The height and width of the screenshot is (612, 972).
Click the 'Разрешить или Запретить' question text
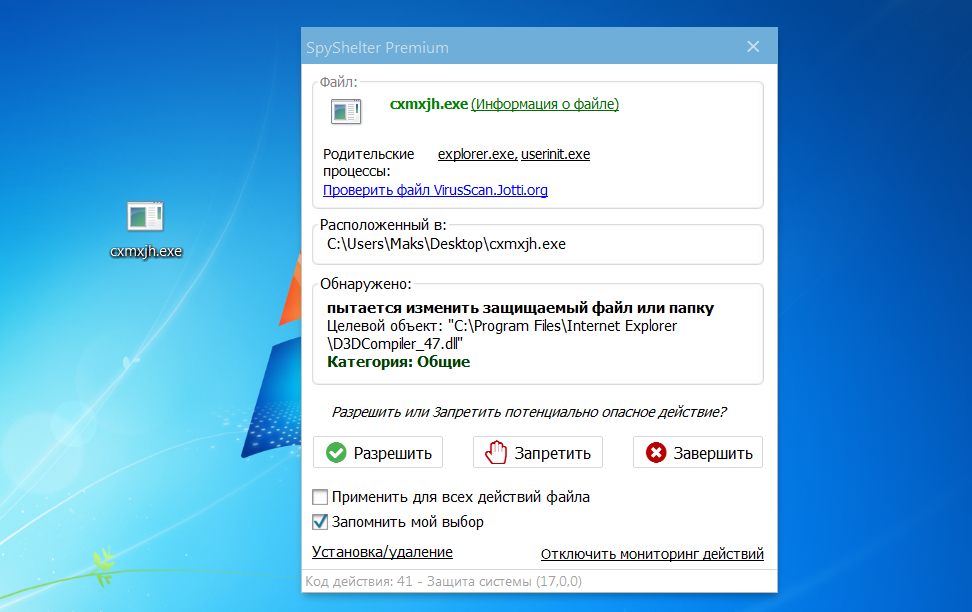[x=529, y=412]
